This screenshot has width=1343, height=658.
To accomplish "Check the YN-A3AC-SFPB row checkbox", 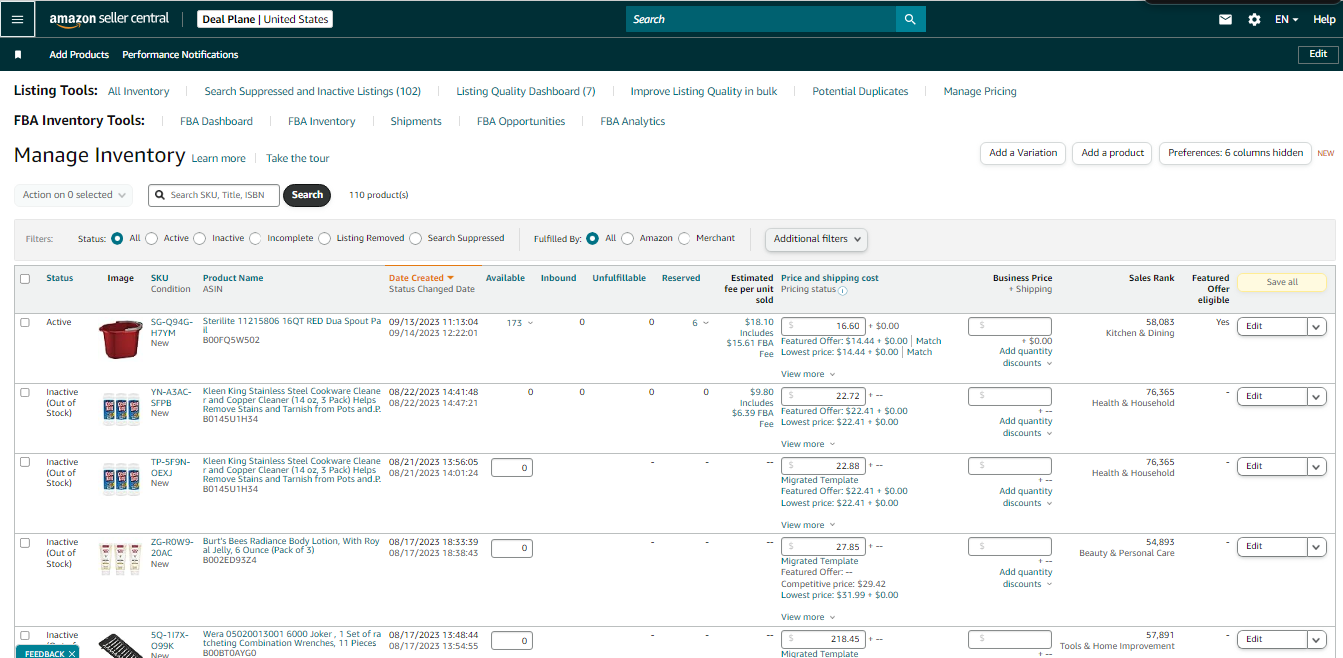I will click(25, 392).
